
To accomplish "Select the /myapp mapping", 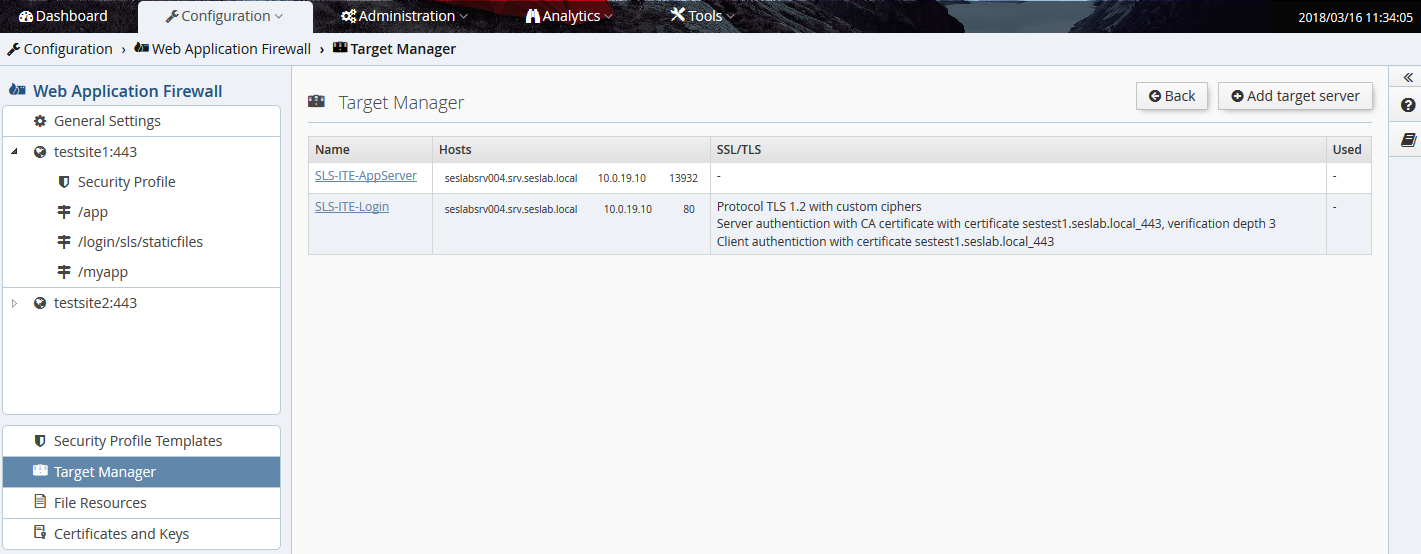I will [103, 272].
